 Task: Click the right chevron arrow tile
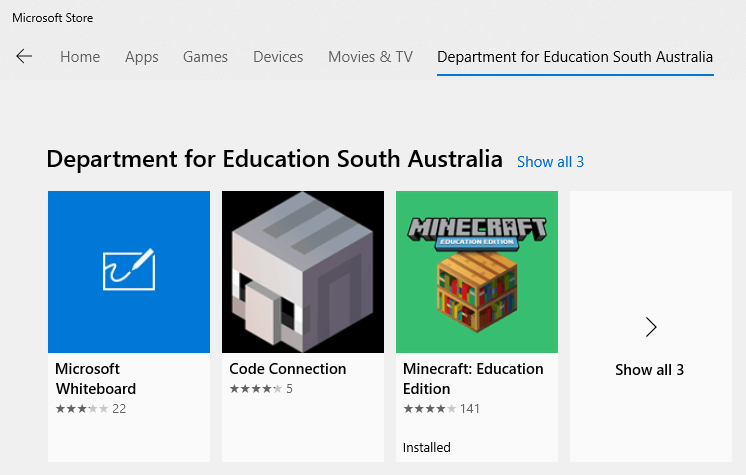coord(651,327)
